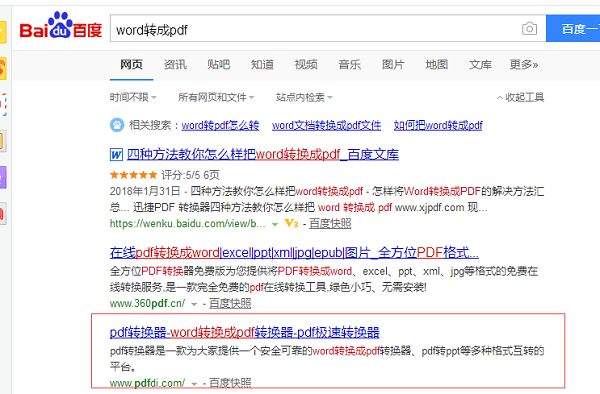
Task: Click the Baidu paw related-search icon
Action: pos(117,125)
